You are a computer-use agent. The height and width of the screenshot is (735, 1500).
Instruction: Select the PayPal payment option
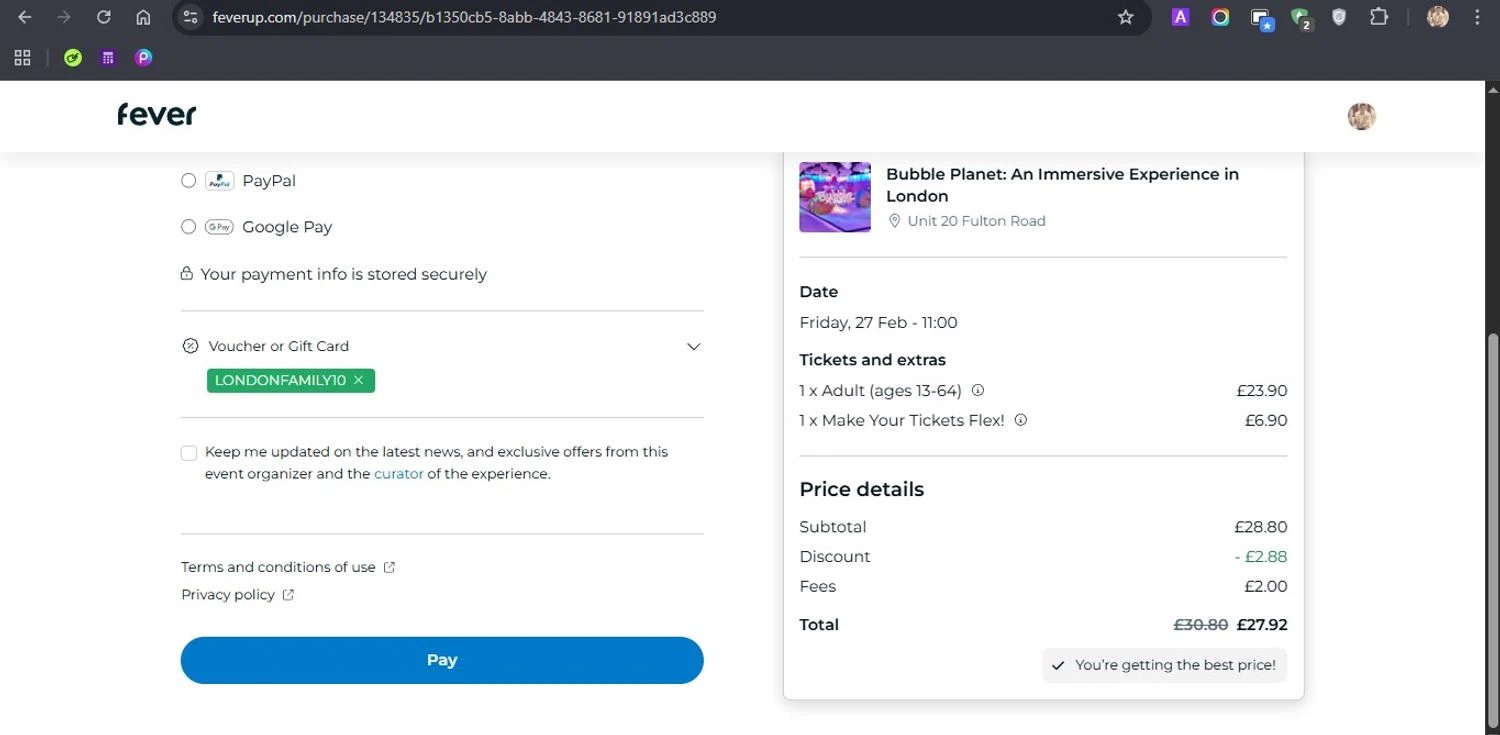tap(188, 181)
